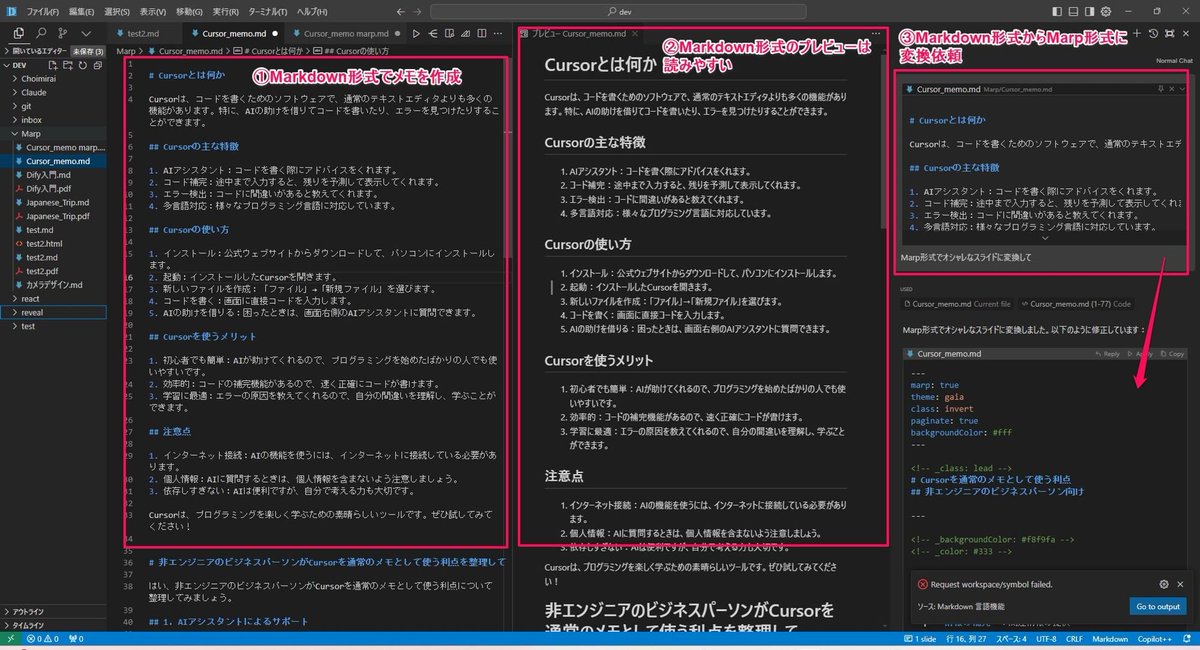Screen dimensions: 1200x650
Task: Go back with navigation arrow
Action: 400,11
